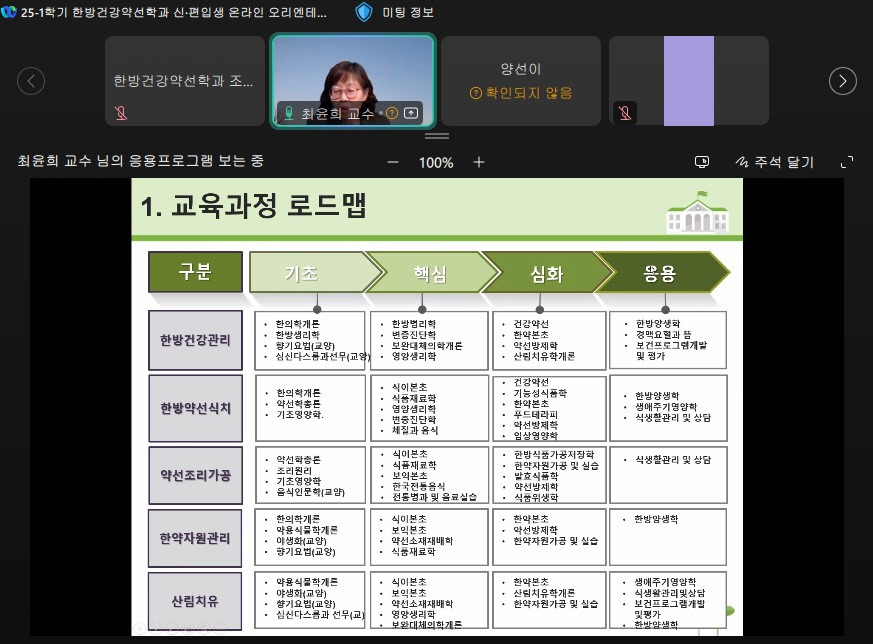Screen dimensions: 873x644
Task: Zoom out with the minus button
Action: click(x=393, y=162)
